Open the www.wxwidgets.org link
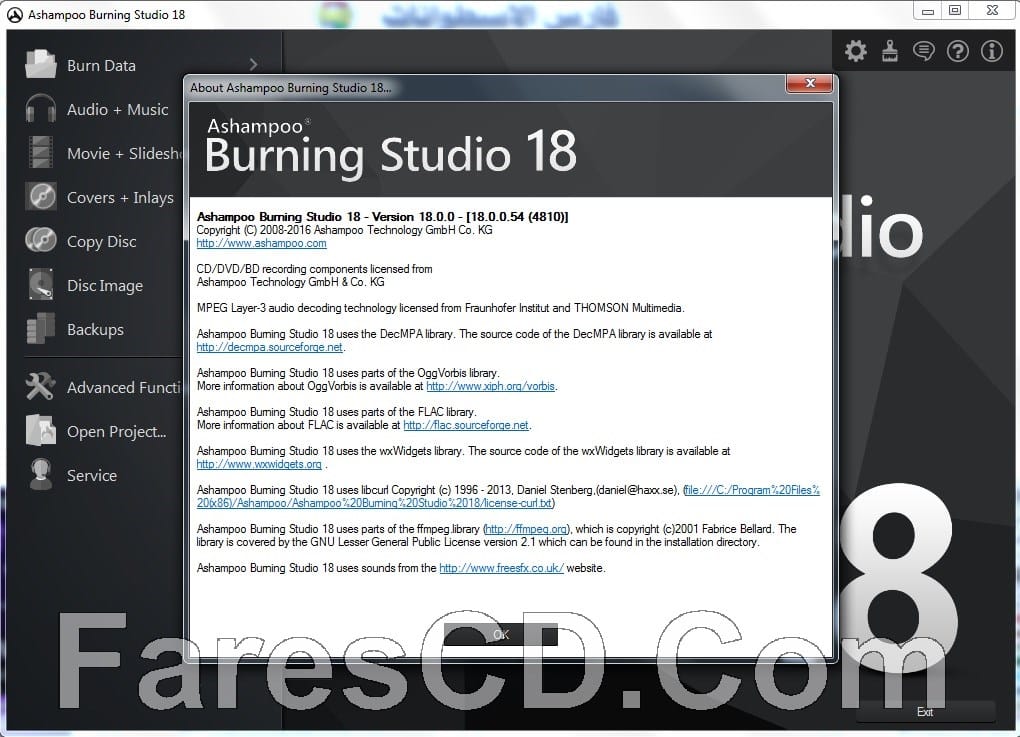This screenshot has width=1020, height=737. (x=259, y=464)
